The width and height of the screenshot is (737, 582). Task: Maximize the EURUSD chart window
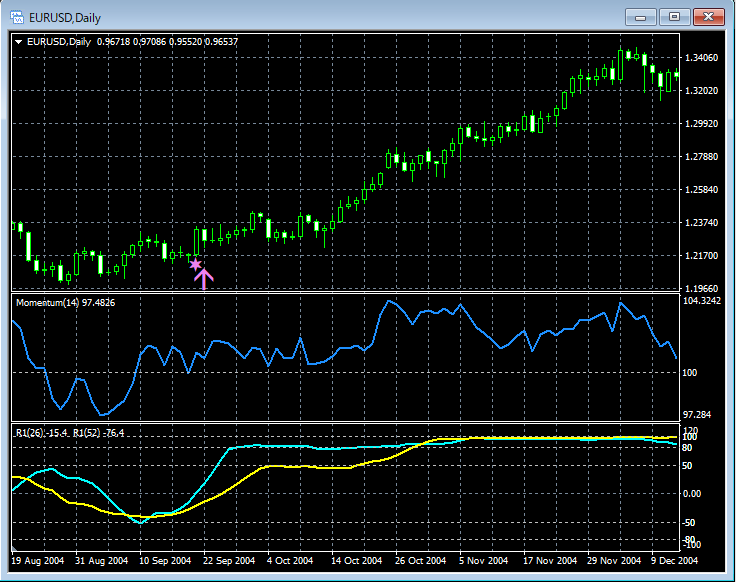pyautogui.click(x=675, y=16)
